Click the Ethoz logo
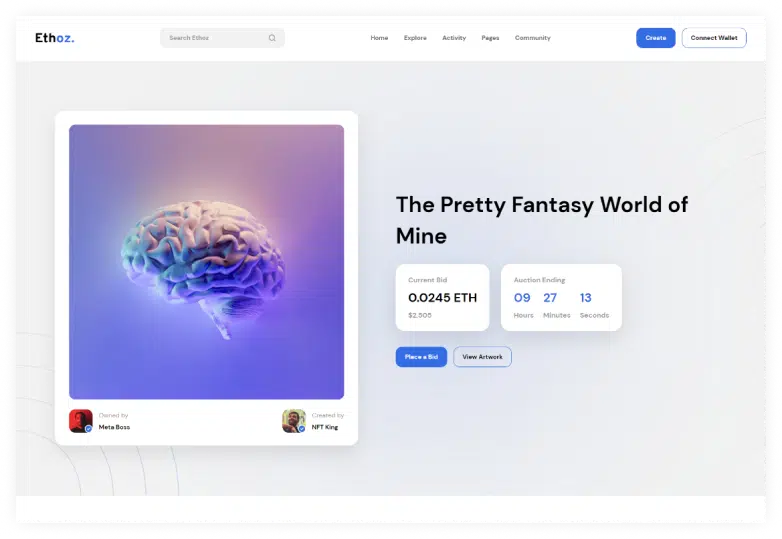 (x=55, y=38)
